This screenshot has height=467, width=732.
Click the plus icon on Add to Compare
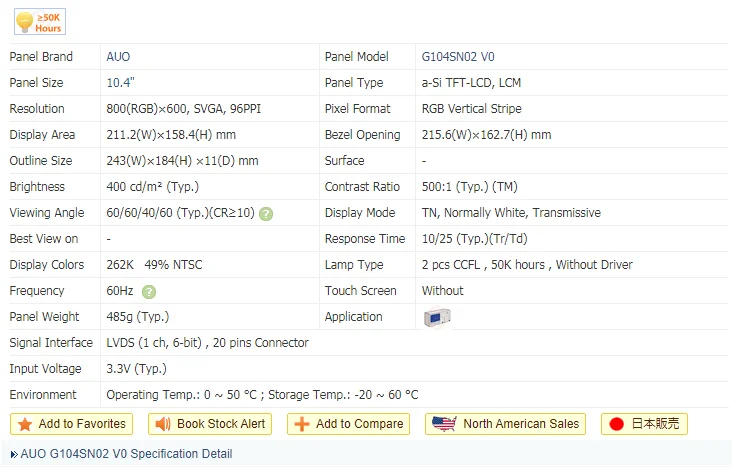(x=302, y=424)
